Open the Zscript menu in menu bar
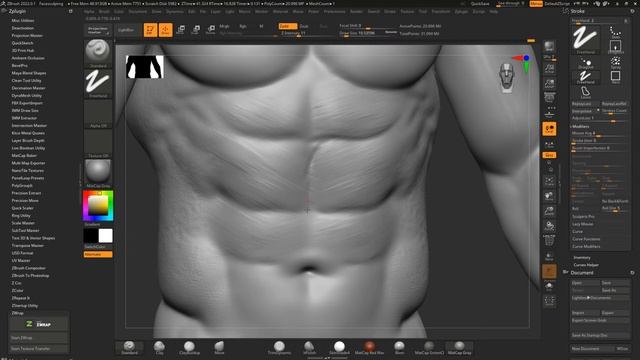640x360 pixels. 478,12
